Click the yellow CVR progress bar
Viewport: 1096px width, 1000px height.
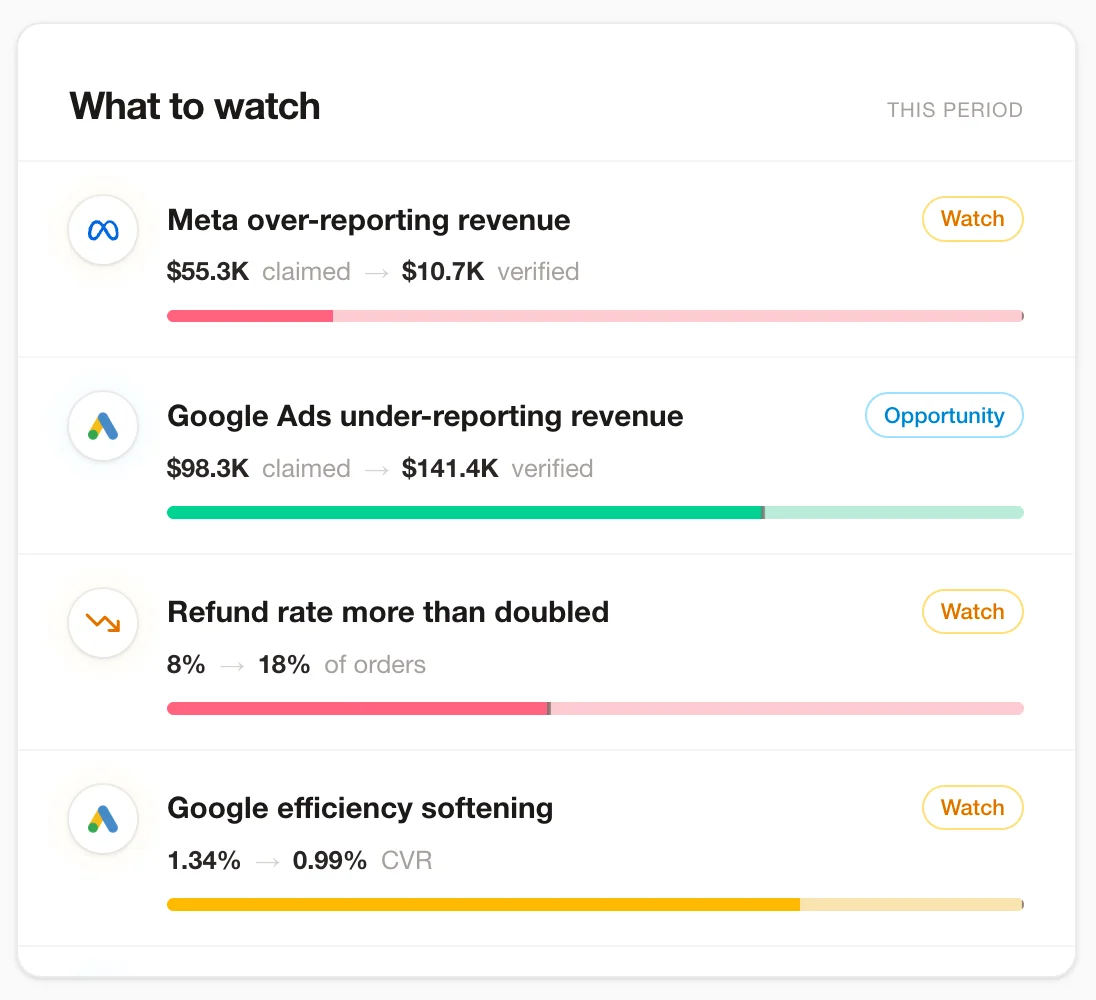[596, 905]
